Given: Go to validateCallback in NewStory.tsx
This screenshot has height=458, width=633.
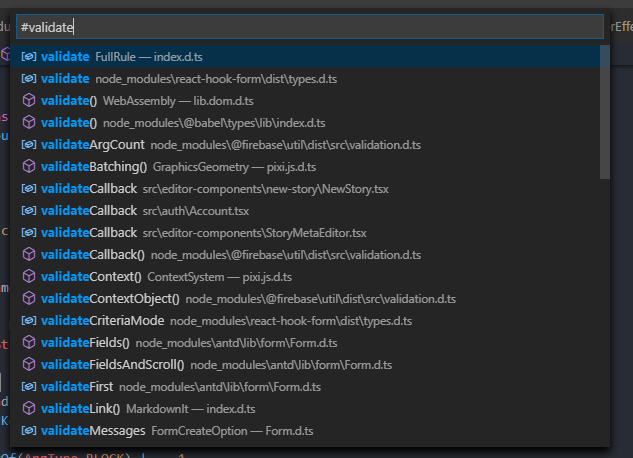Looking at the screenshot, I should coord(305,188).
